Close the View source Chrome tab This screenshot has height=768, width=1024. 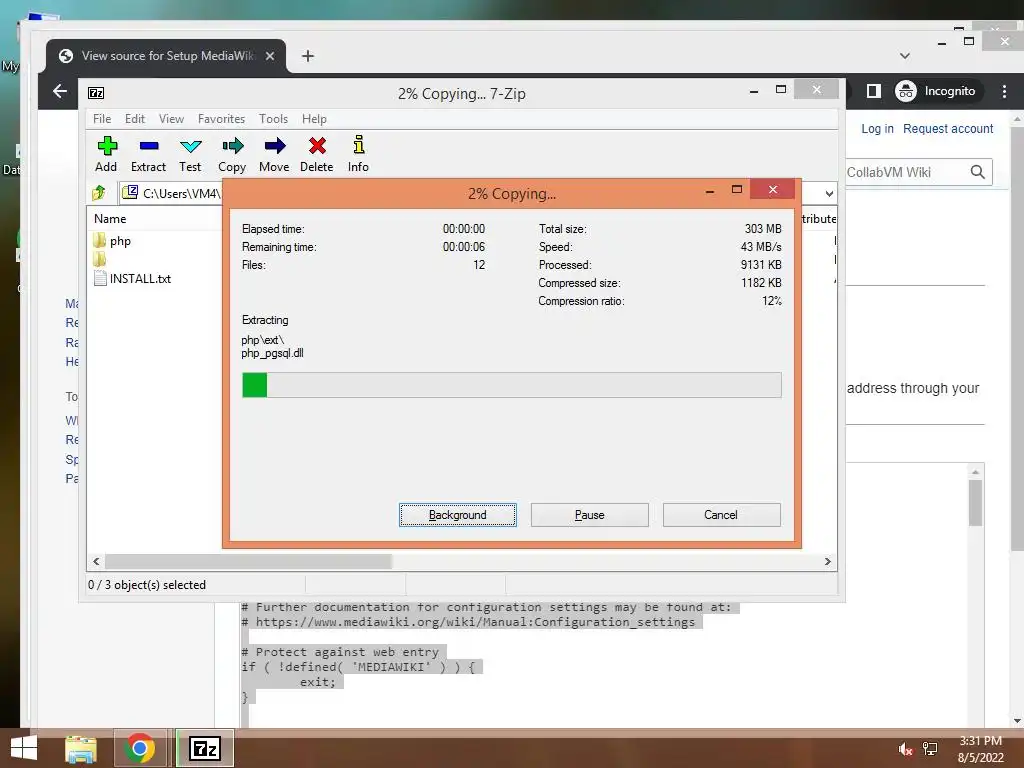(x=270, y=56)
